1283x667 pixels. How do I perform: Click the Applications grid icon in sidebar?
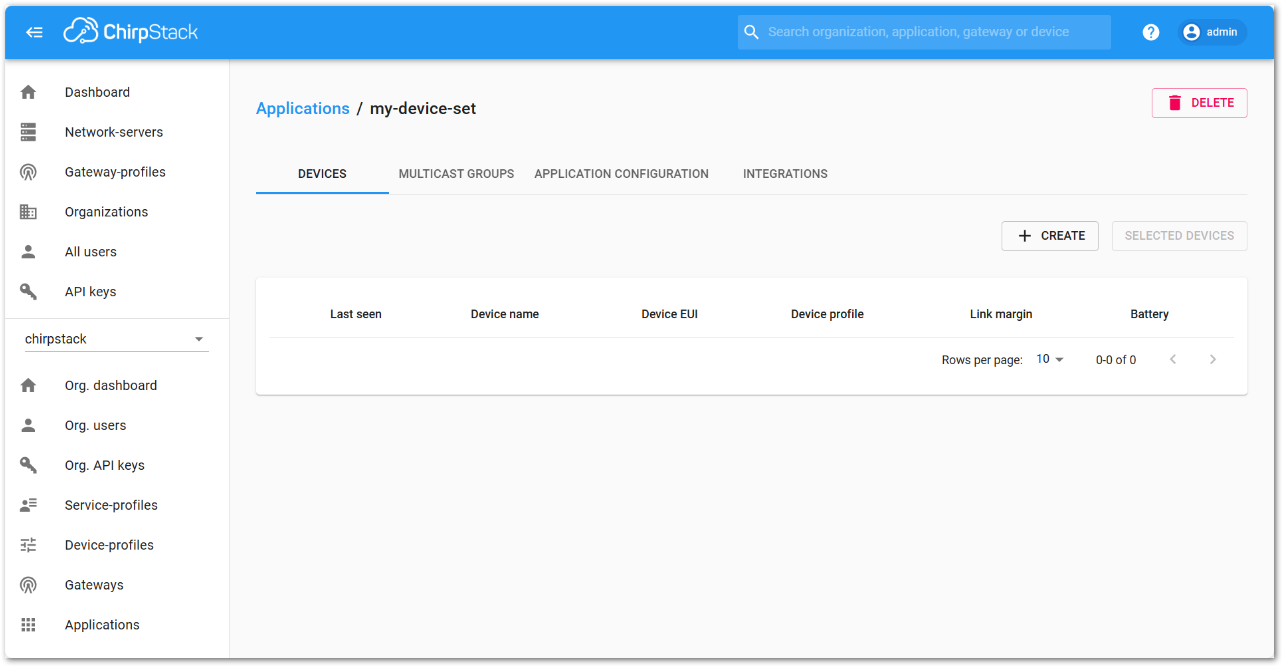28,625
